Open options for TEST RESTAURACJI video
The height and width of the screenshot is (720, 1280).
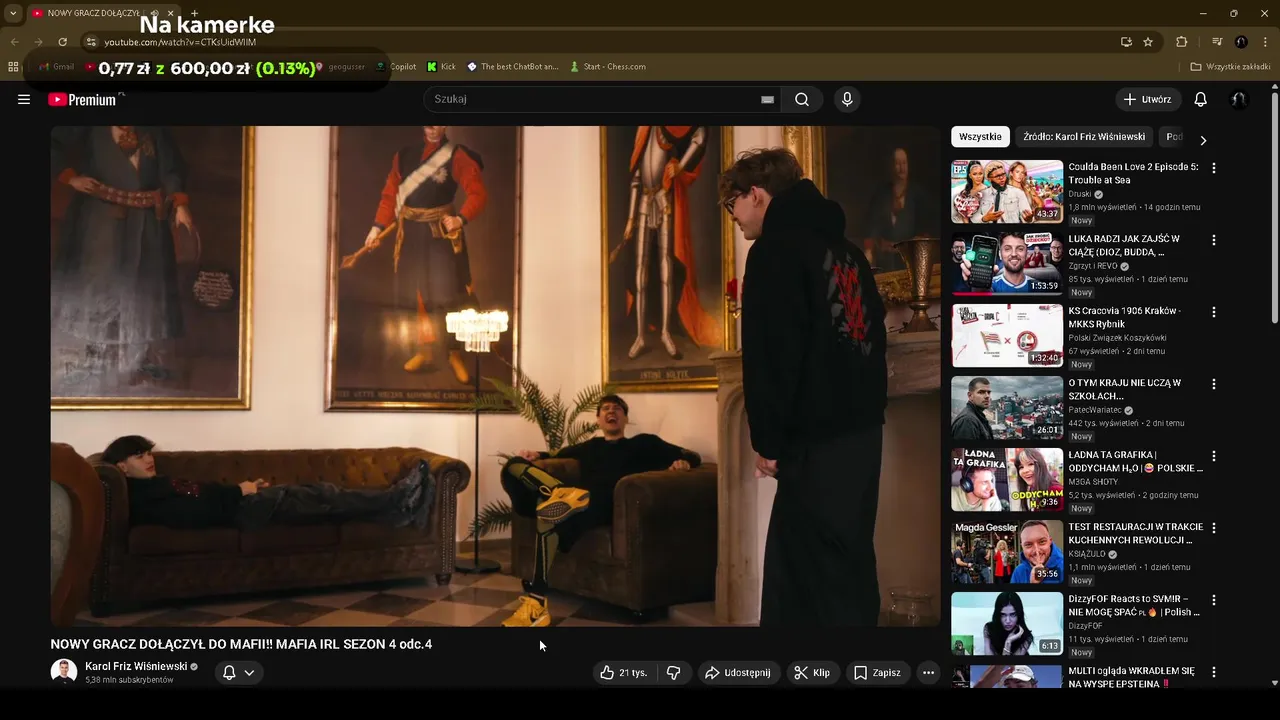1214,528
